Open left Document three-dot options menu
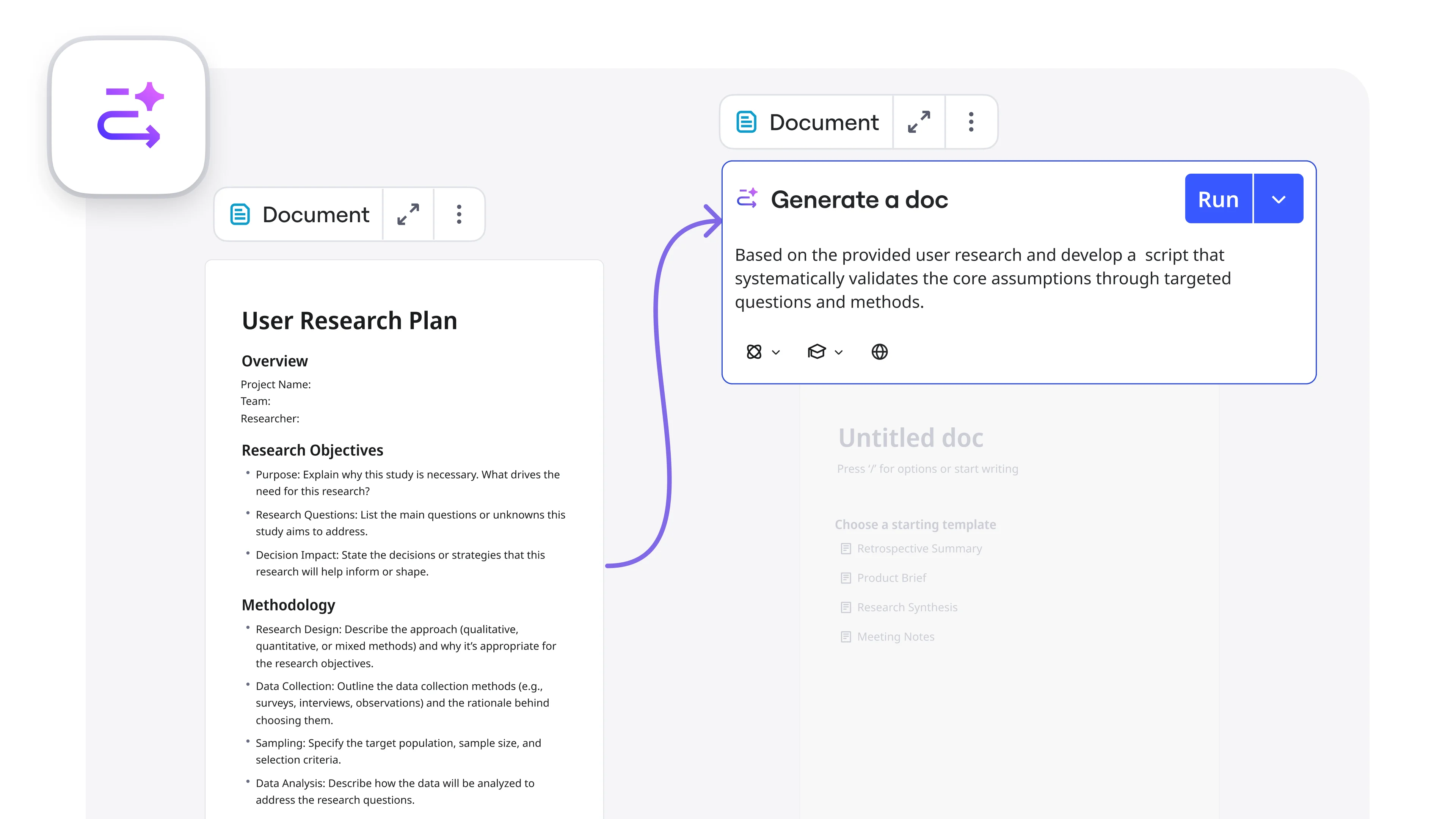 click(x=459, y=215)
